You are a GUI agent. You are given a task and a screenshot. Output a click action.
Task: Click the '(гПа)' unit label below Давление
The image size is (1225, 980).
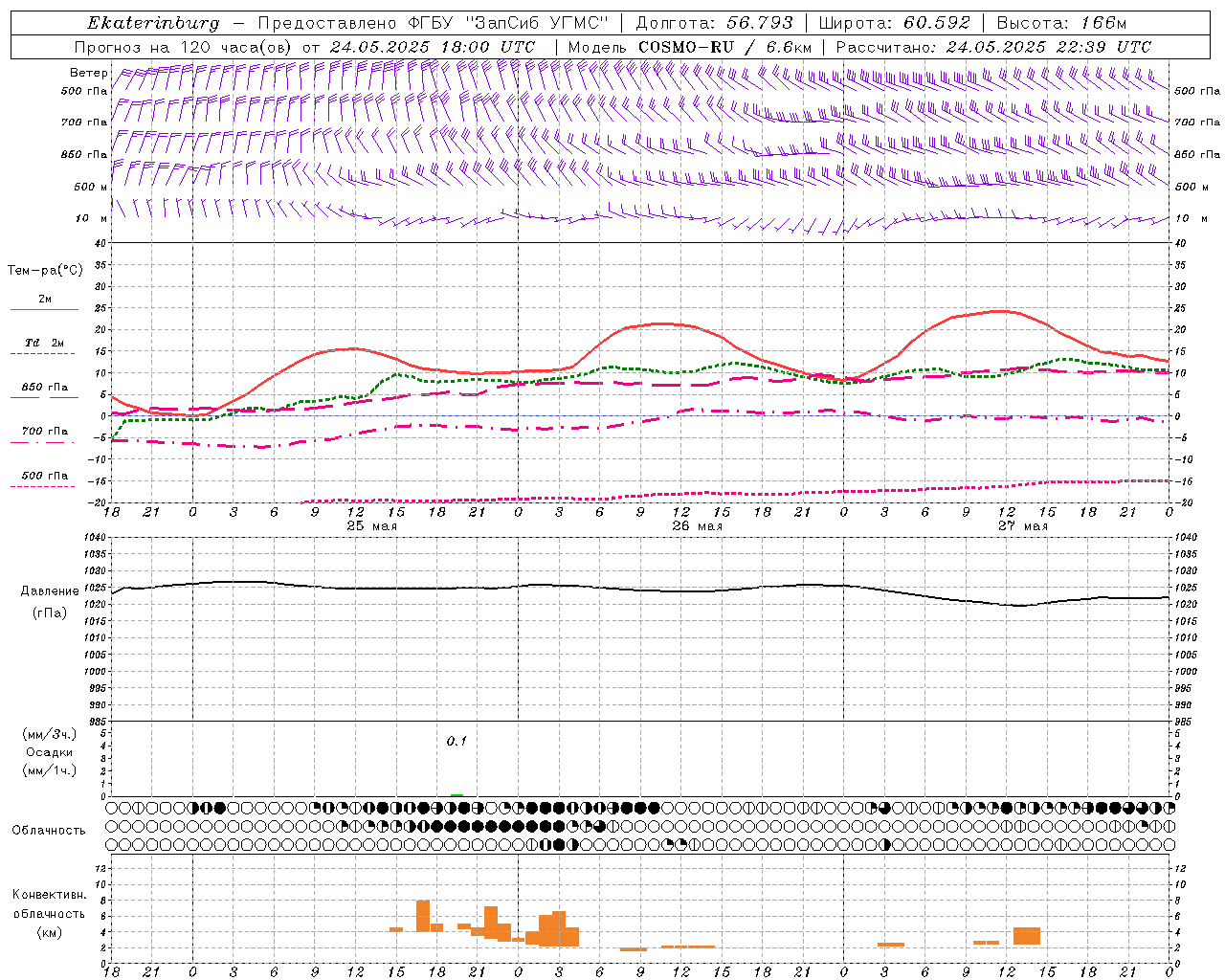click(x=50, y=613)
